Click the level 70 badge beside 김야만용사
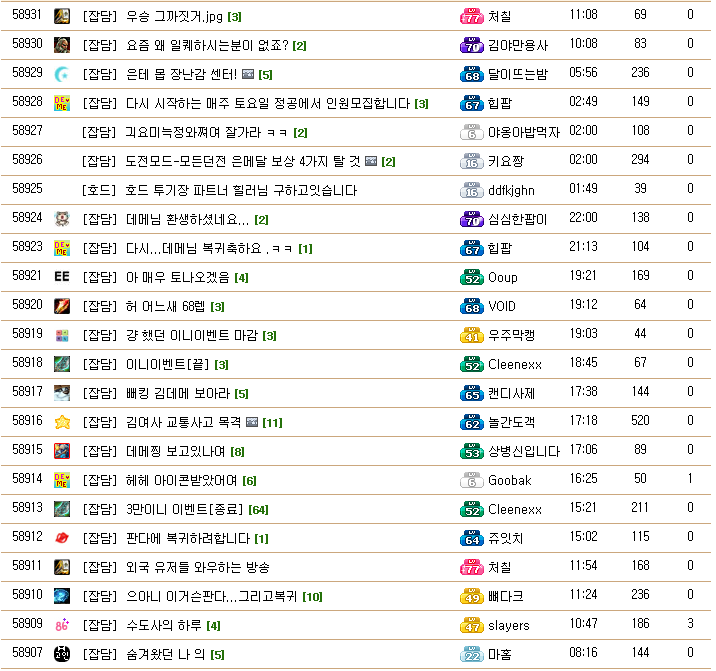The height and width of the screenshot is (671, 716). pos(472,45)
